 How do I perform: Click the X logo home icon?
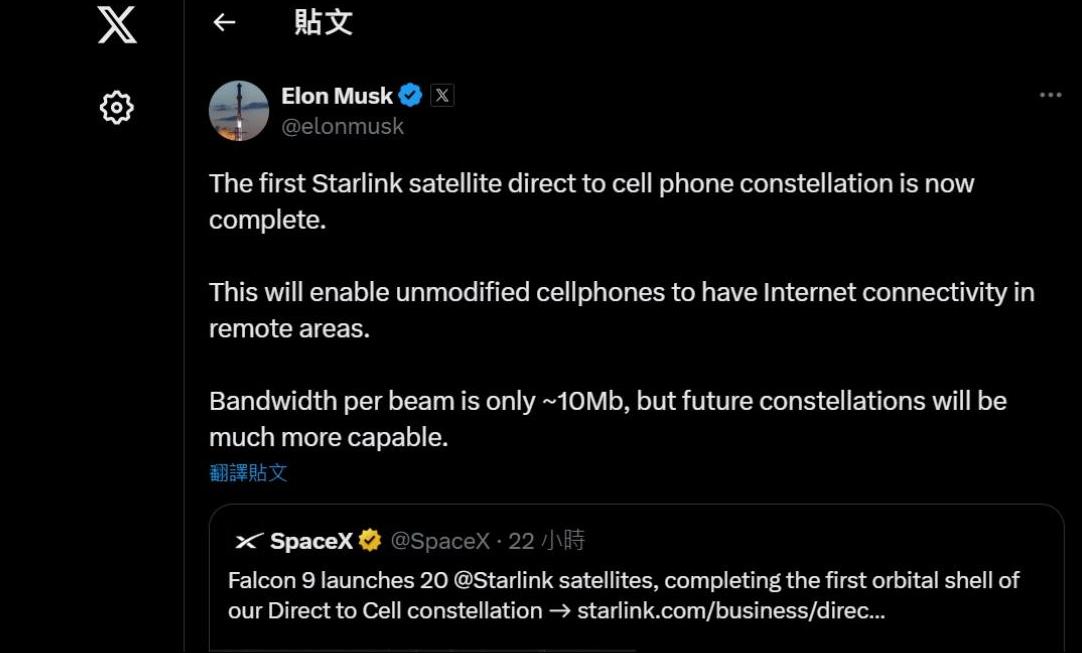coord(117,25)
